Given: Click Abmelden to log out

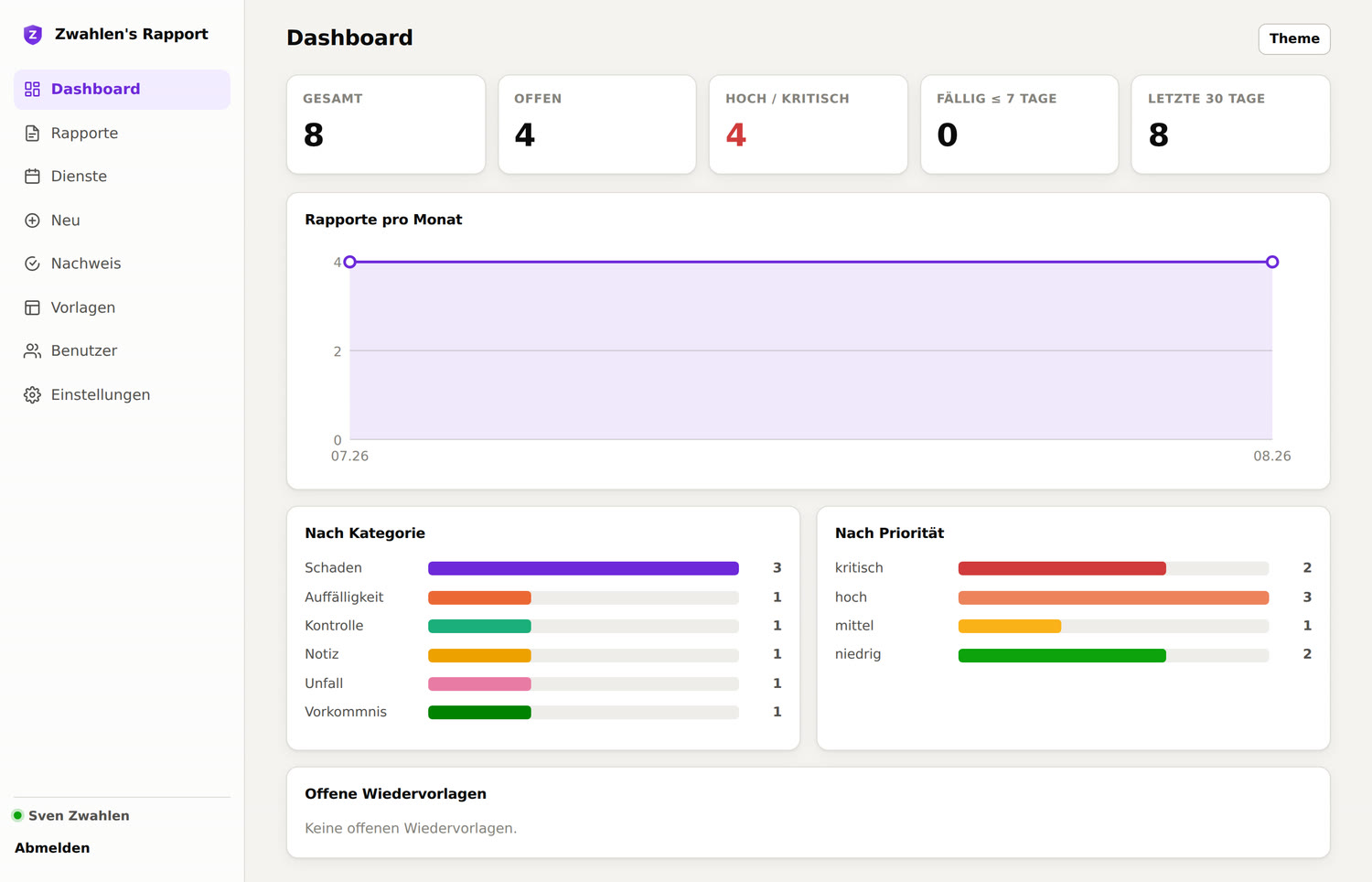Looking at the screenshot, I should (52, 848).
